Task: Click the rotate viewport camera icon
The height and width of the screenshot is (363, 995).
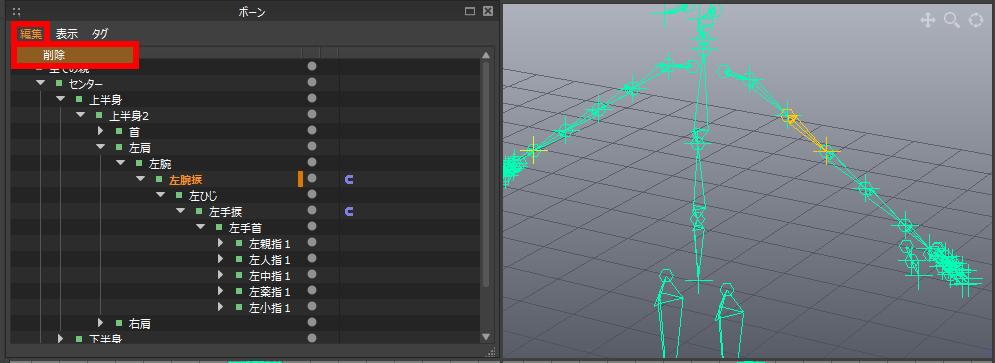Action: [x=975, y=20]
